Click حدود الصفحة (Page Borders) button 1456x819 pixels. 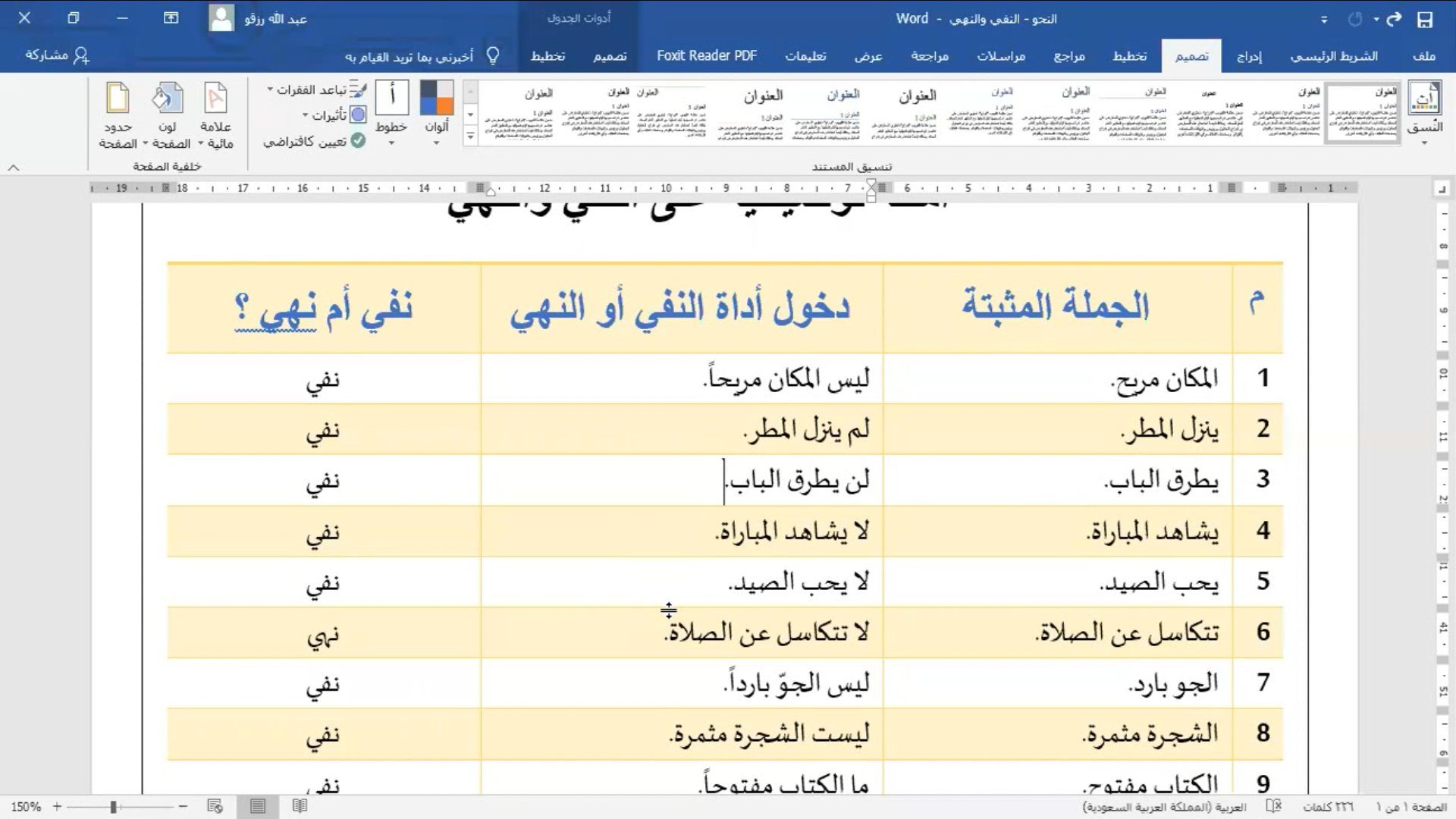118,115
